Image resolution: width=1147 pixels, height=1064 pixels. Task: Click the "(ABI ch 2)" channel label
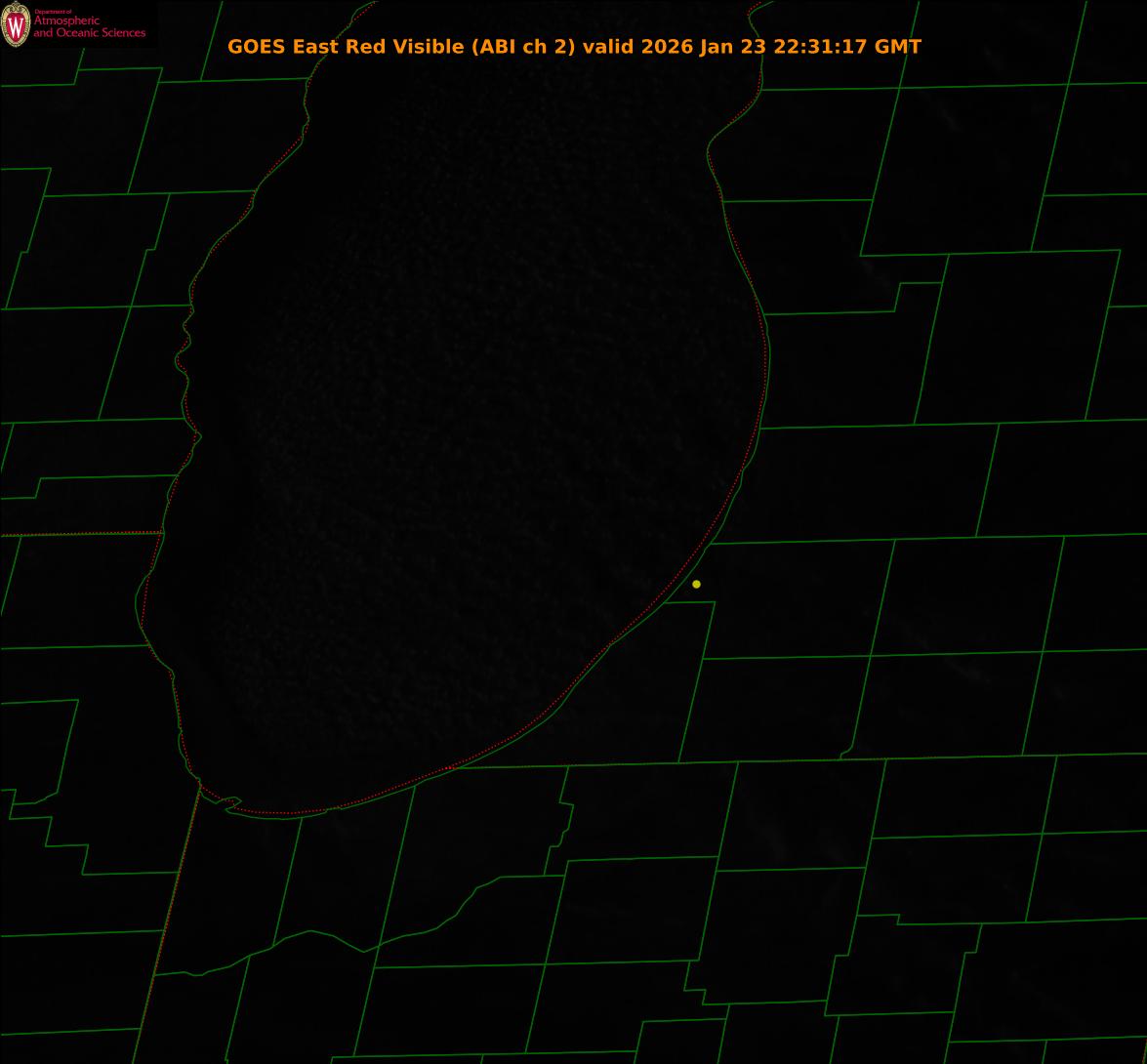(x=523, y=47)
